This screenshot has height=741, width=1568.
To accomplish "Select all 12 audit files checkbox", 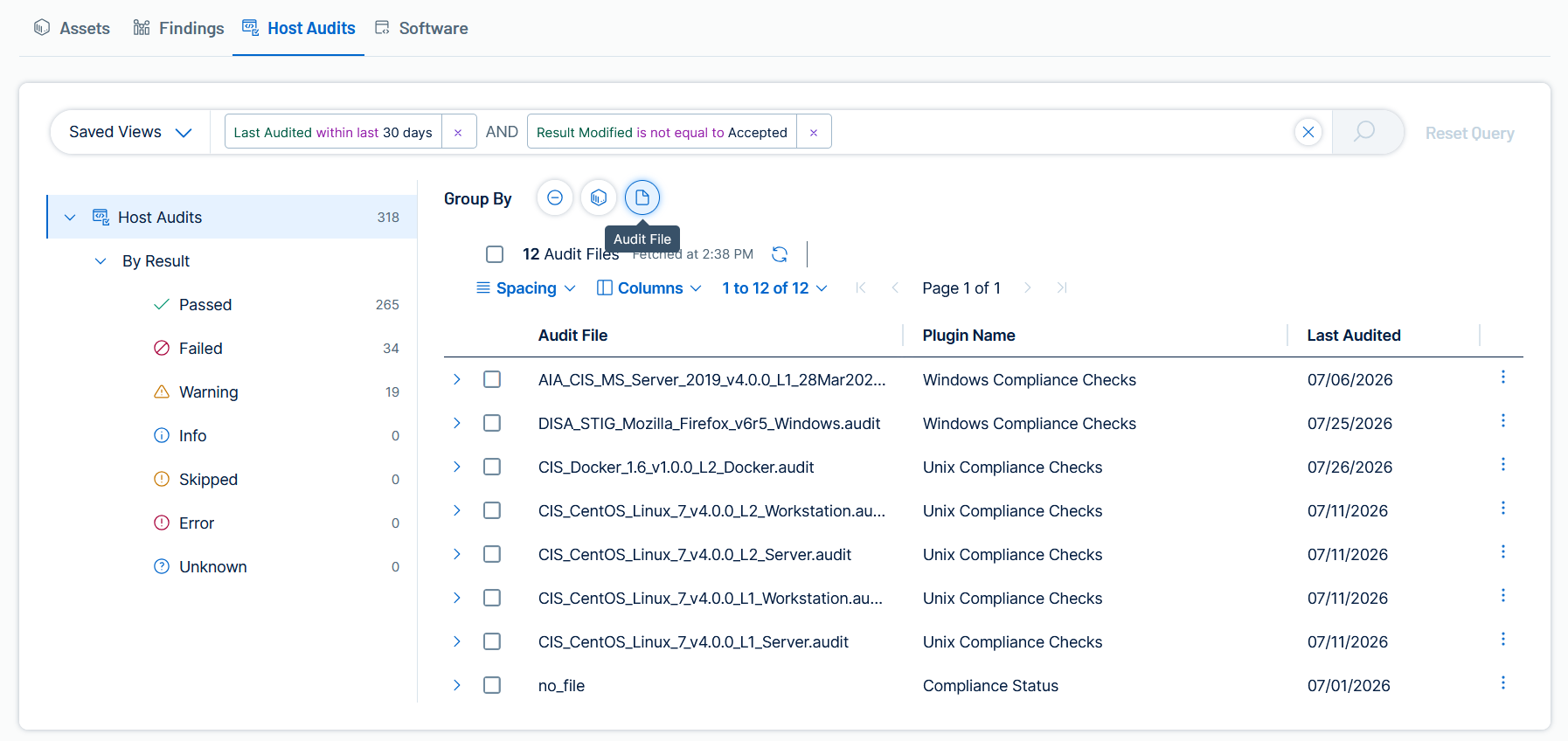I will (495, 254).
